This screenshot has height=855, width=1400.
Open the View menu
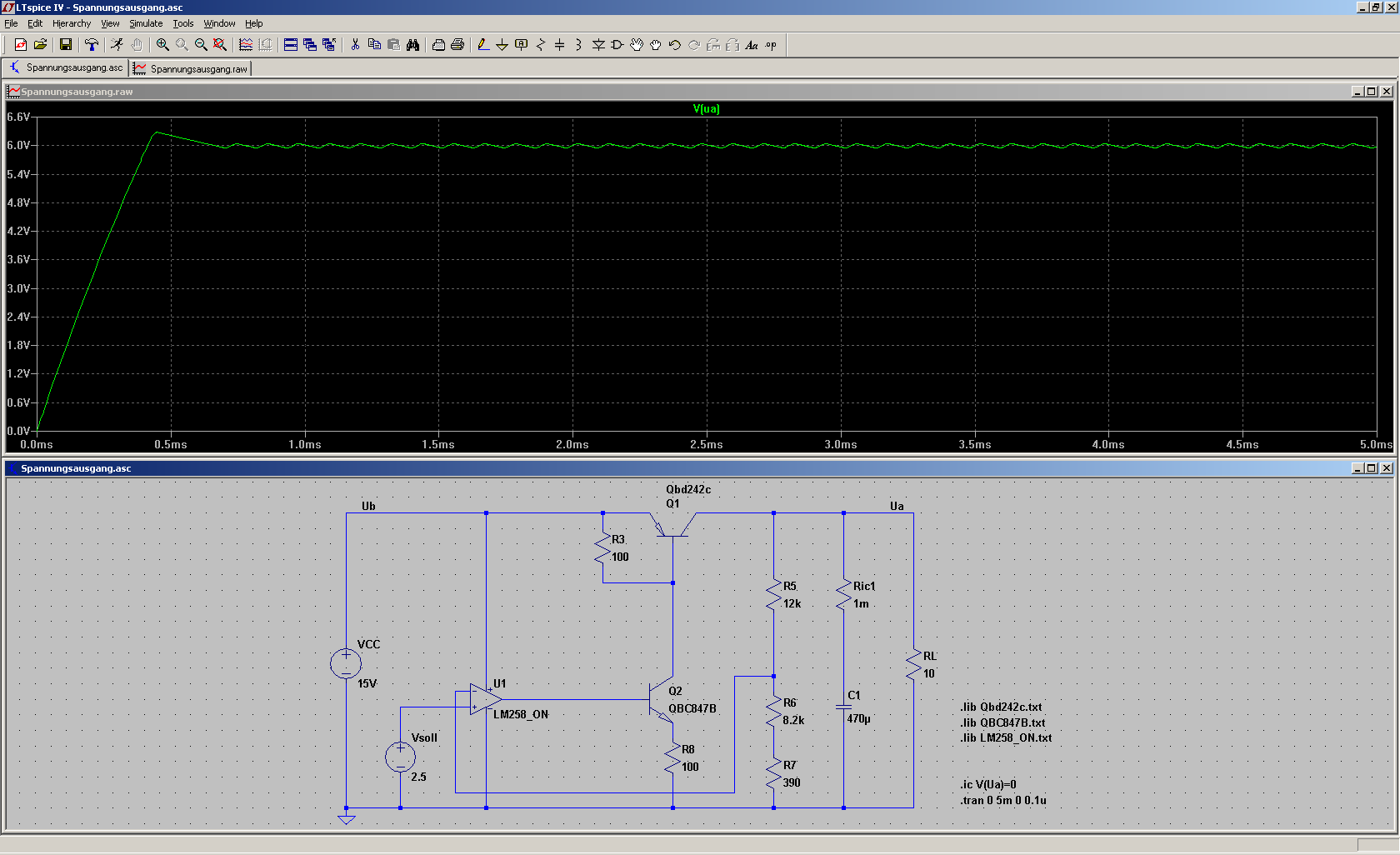[110, 23]
